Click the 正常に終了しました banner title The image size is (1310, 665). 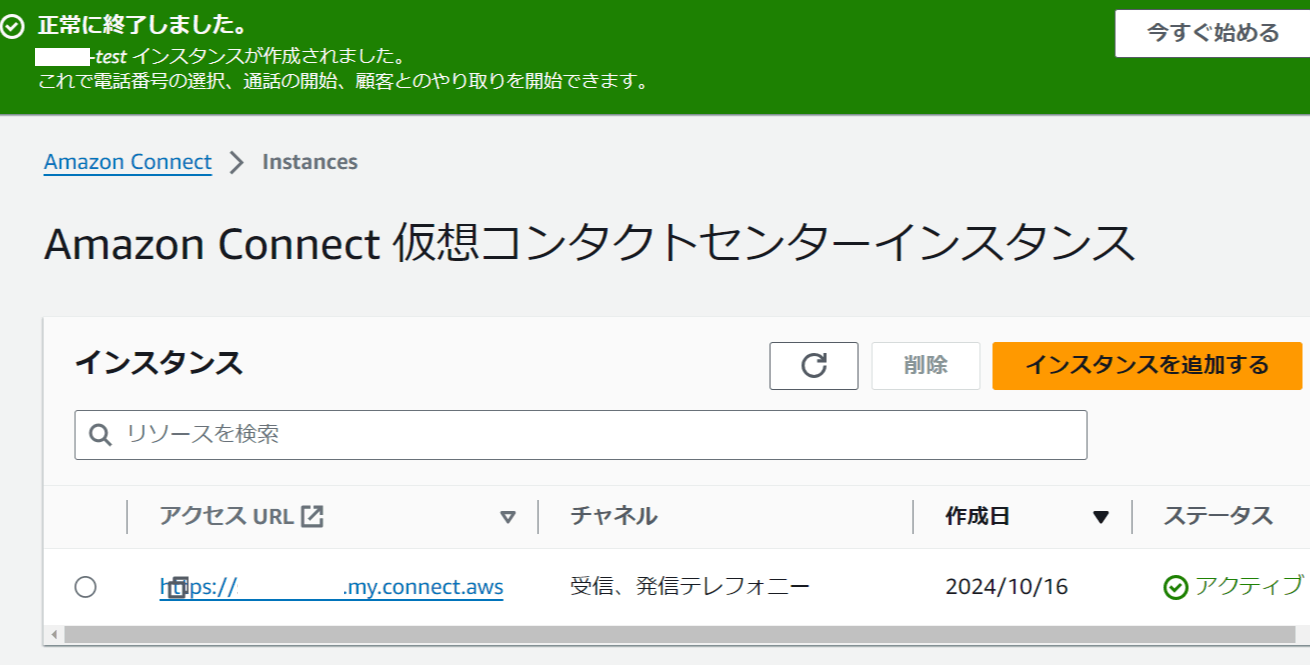pyautogui.click(x=142, y=25)
